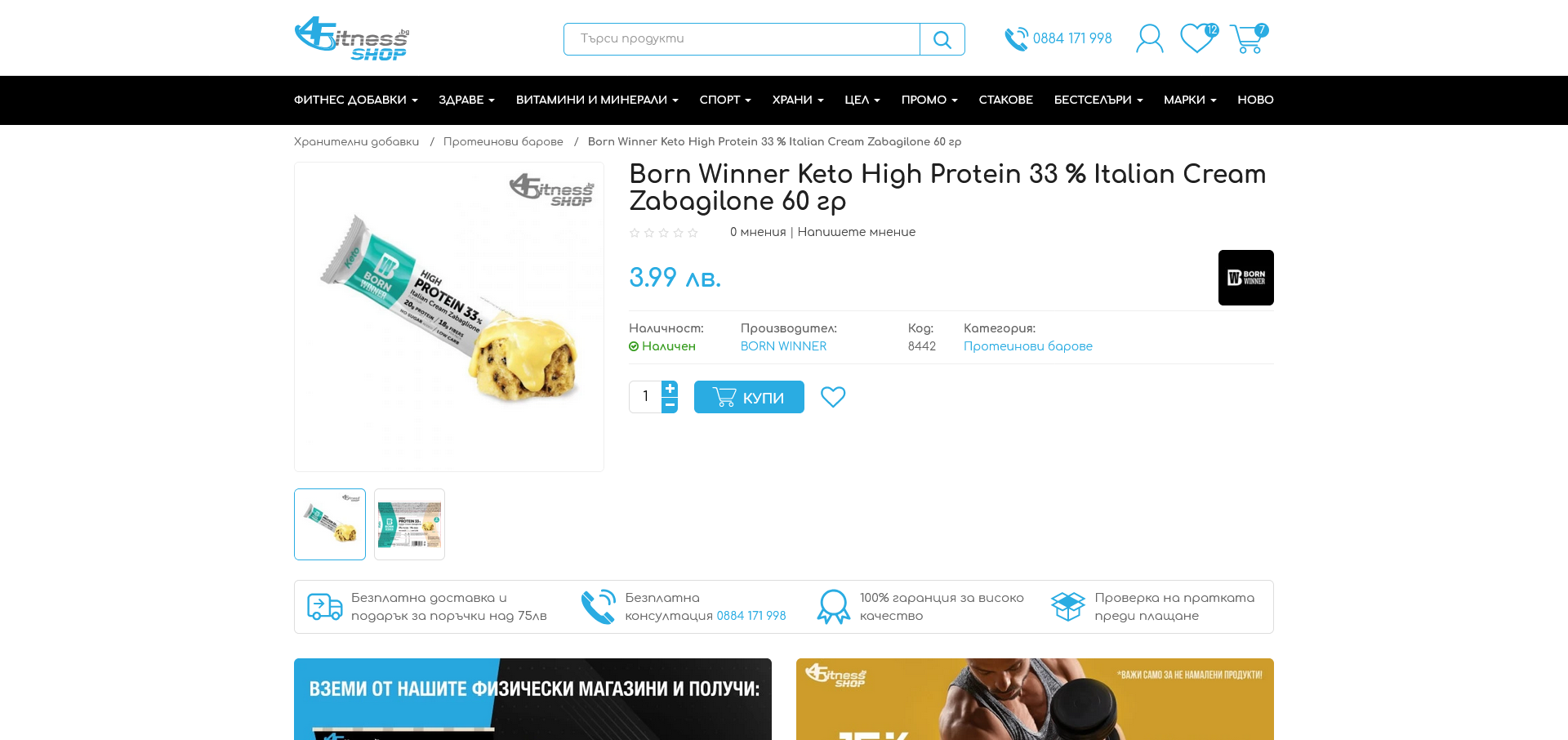Open the shopping cart icon
The image size is (1568, 740).
(x=1248, y=38)
